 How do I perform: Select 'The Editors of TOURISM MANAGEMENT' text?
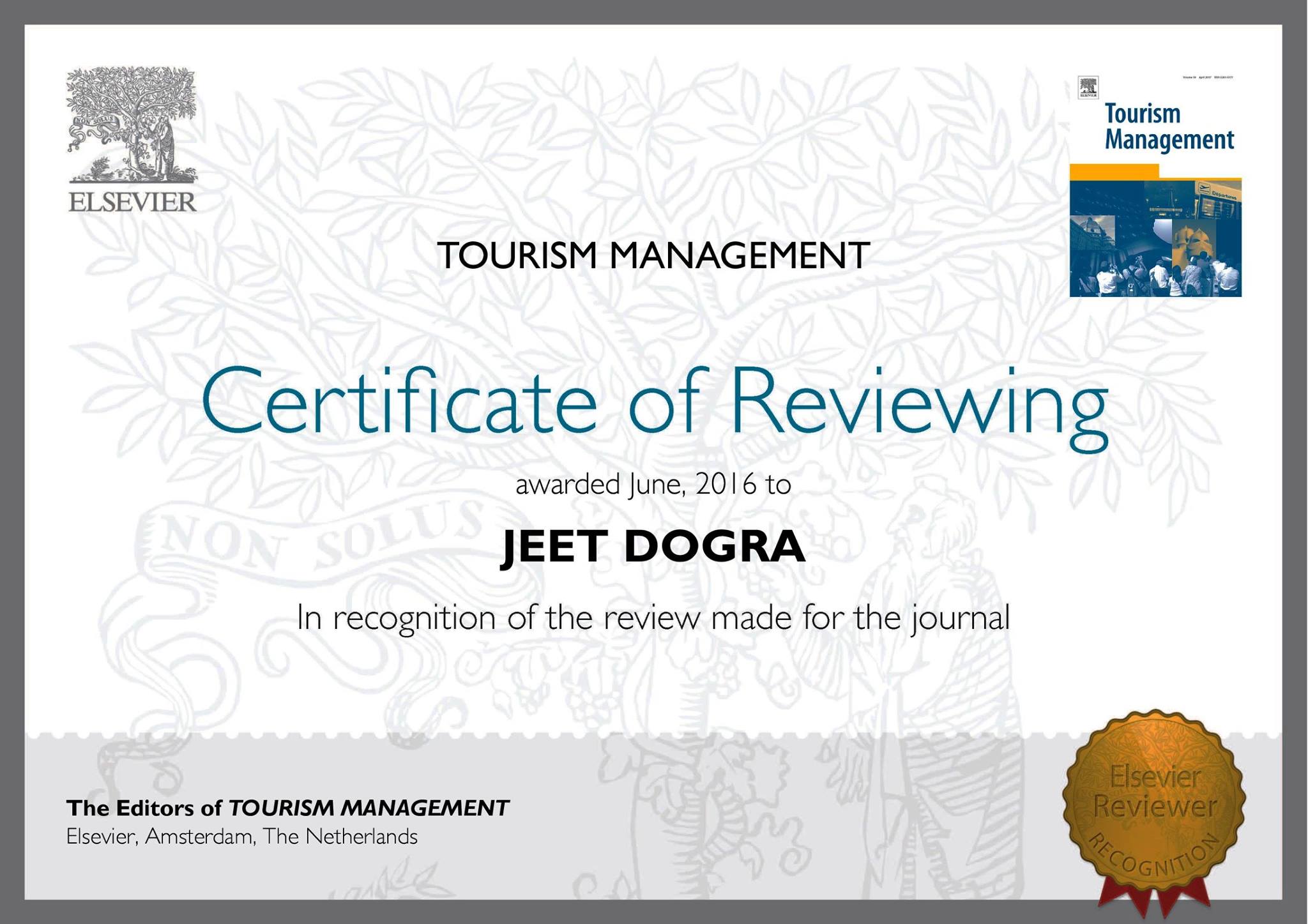pyautogui.click(x=287, y=808)
